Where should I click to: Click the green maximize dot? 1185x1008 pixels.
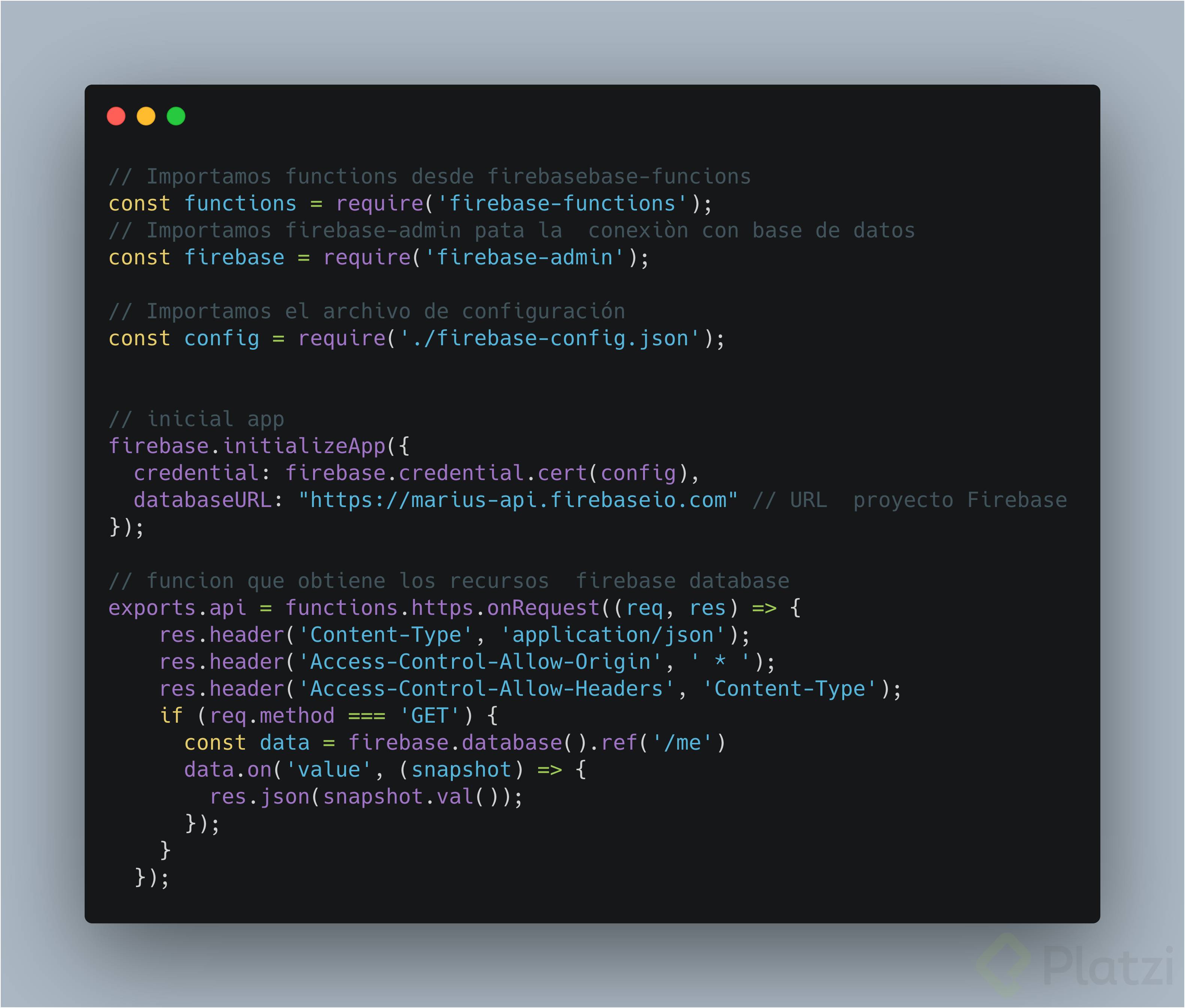[x=176, y=116]
